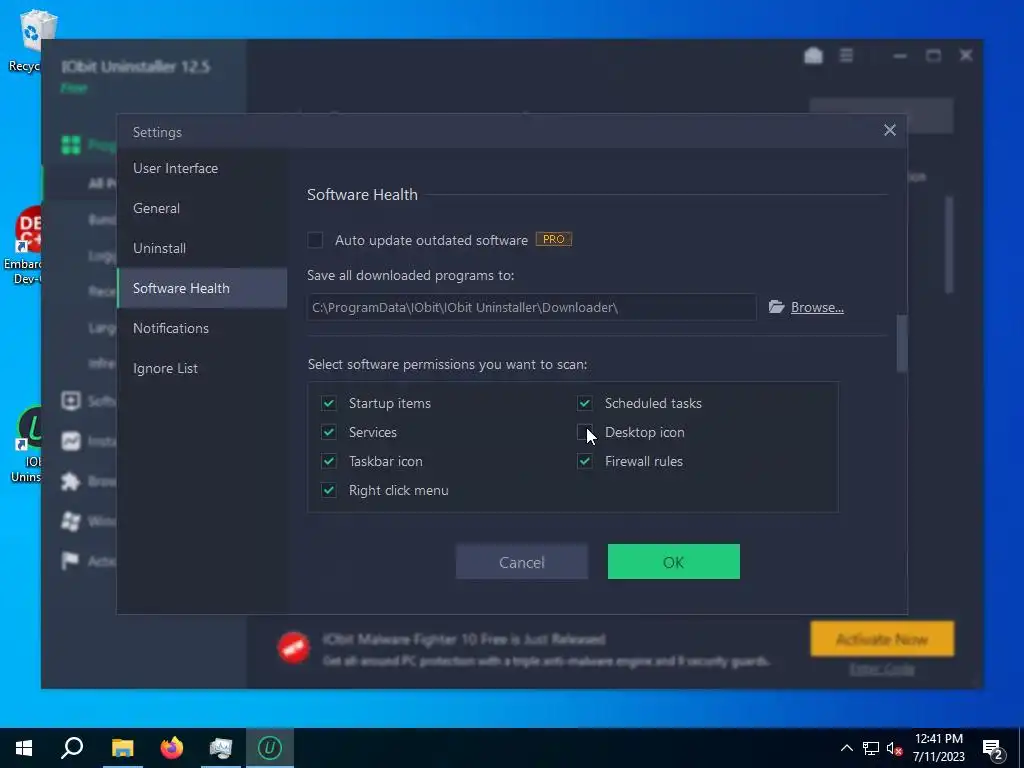Click the IObit Uninstaller main window scrollbar
The image size is (1024, 768).
click(949, 245)
